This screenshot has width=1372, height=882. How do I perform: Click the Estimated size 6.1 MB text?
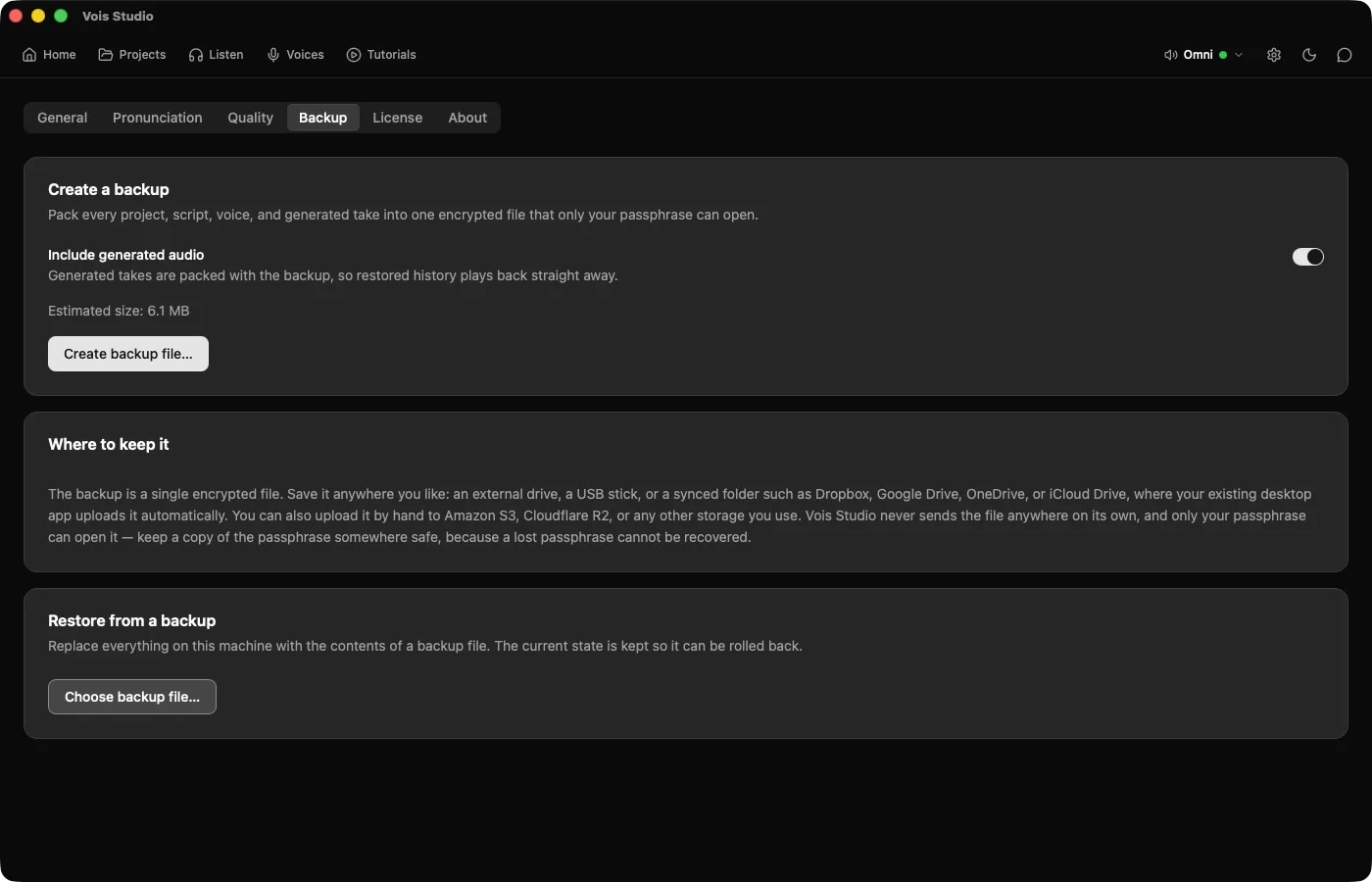[119, 311]
